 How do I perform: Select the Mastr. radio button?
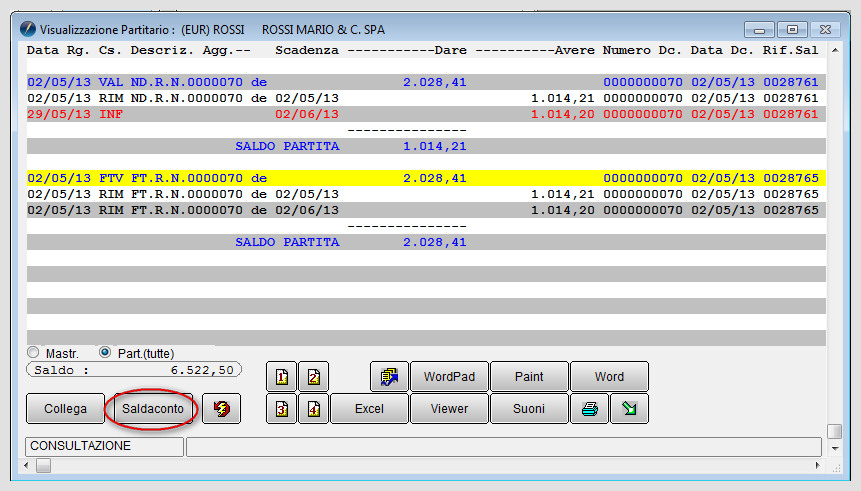pyautogui.click(x=33, y=353)
